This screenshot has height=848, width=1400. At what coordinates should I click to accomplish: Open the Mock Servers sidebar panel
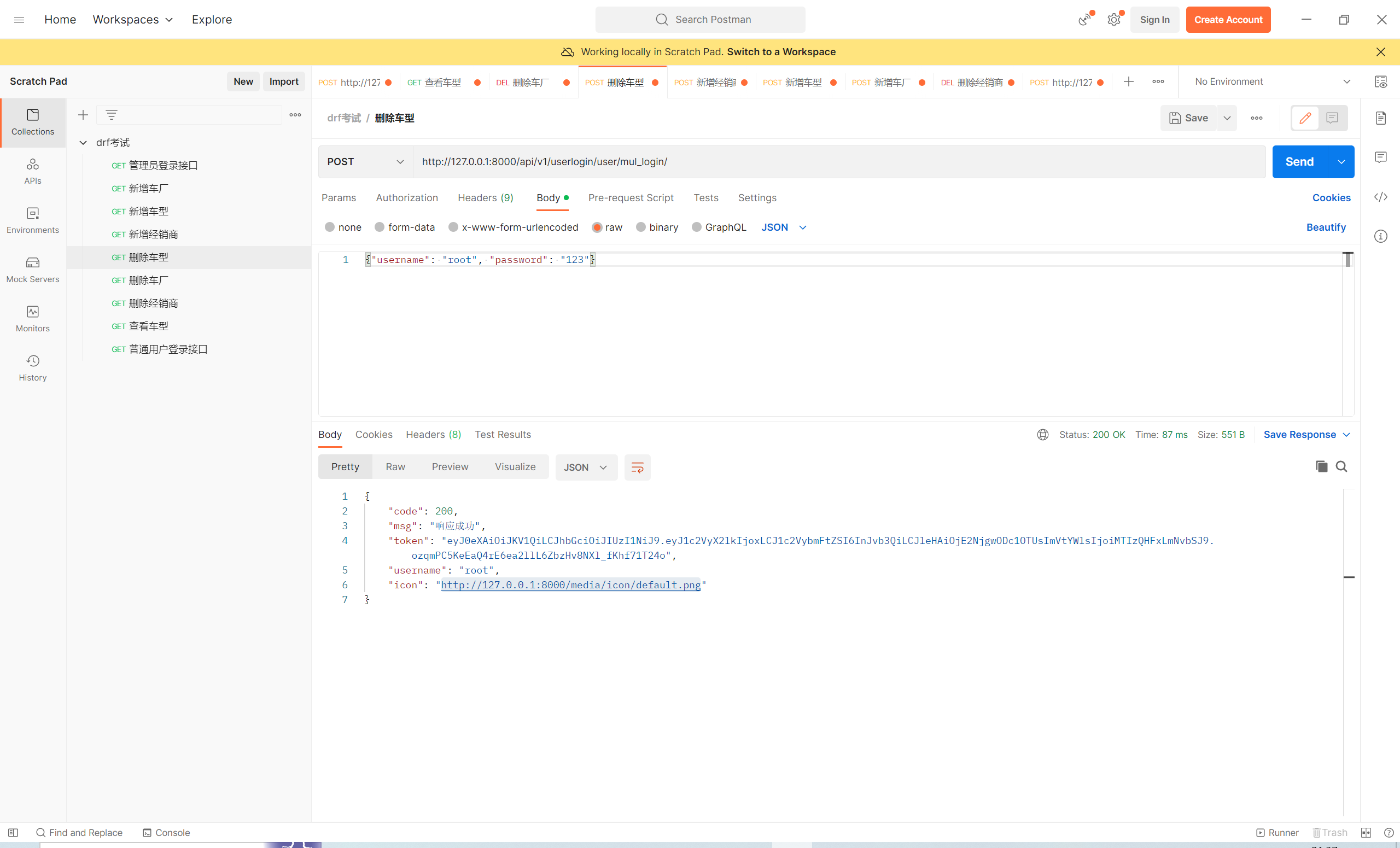pos(32,269)
